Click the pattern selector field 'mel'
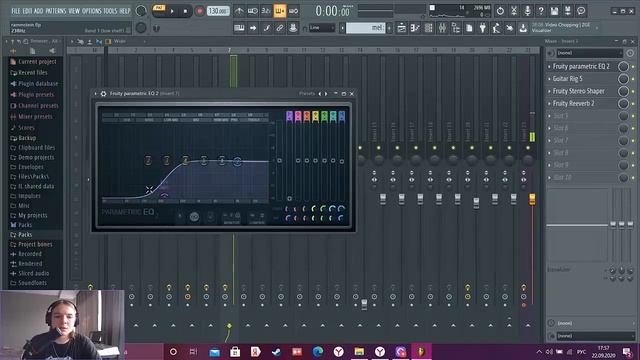The height and width of the screenshot is (360, 640). point(366,28)
